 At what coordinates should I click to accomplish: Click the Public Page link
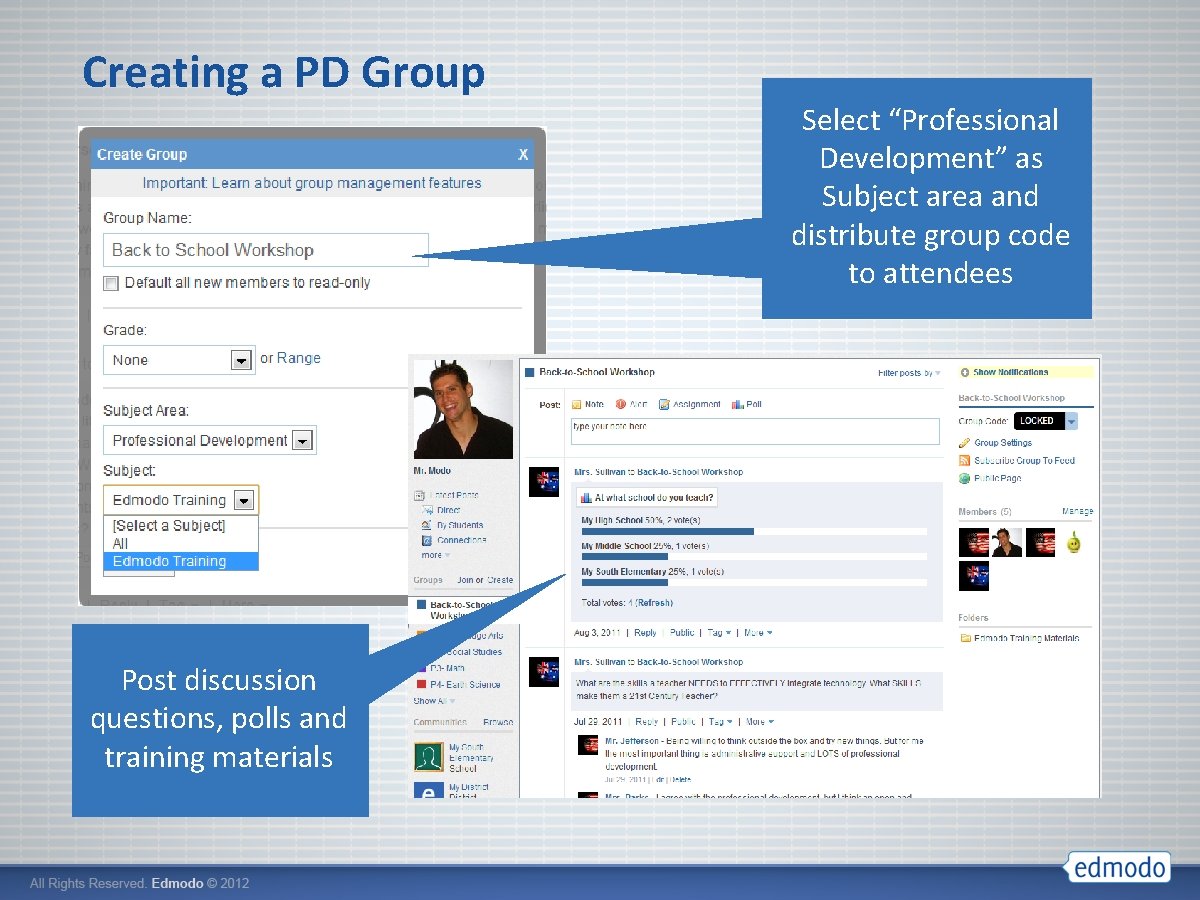click(x=997, y=479)
